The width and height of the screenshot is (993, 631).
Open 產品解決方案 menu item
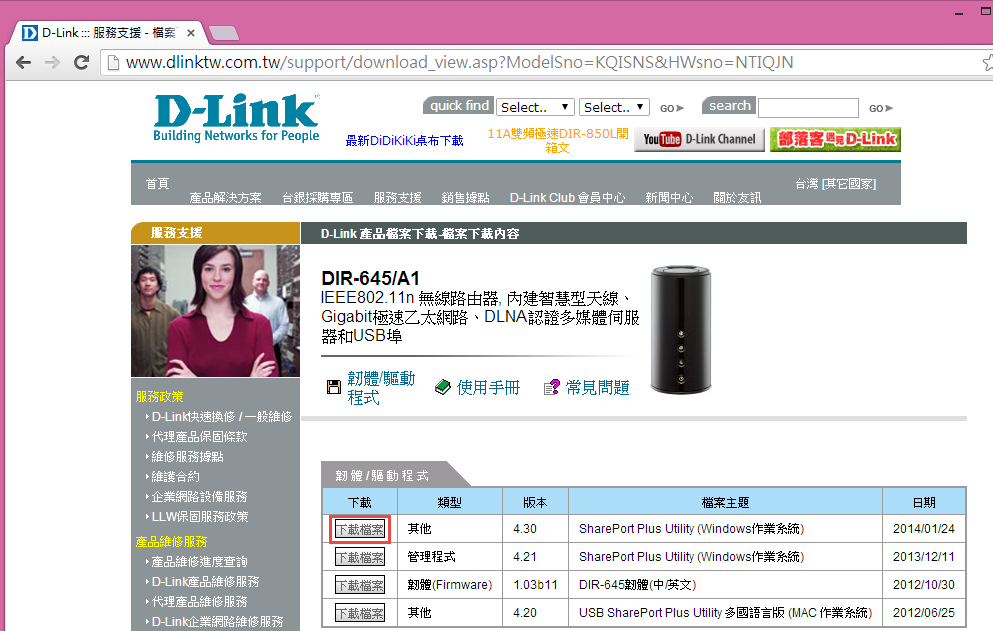click(x=225, y=198)
